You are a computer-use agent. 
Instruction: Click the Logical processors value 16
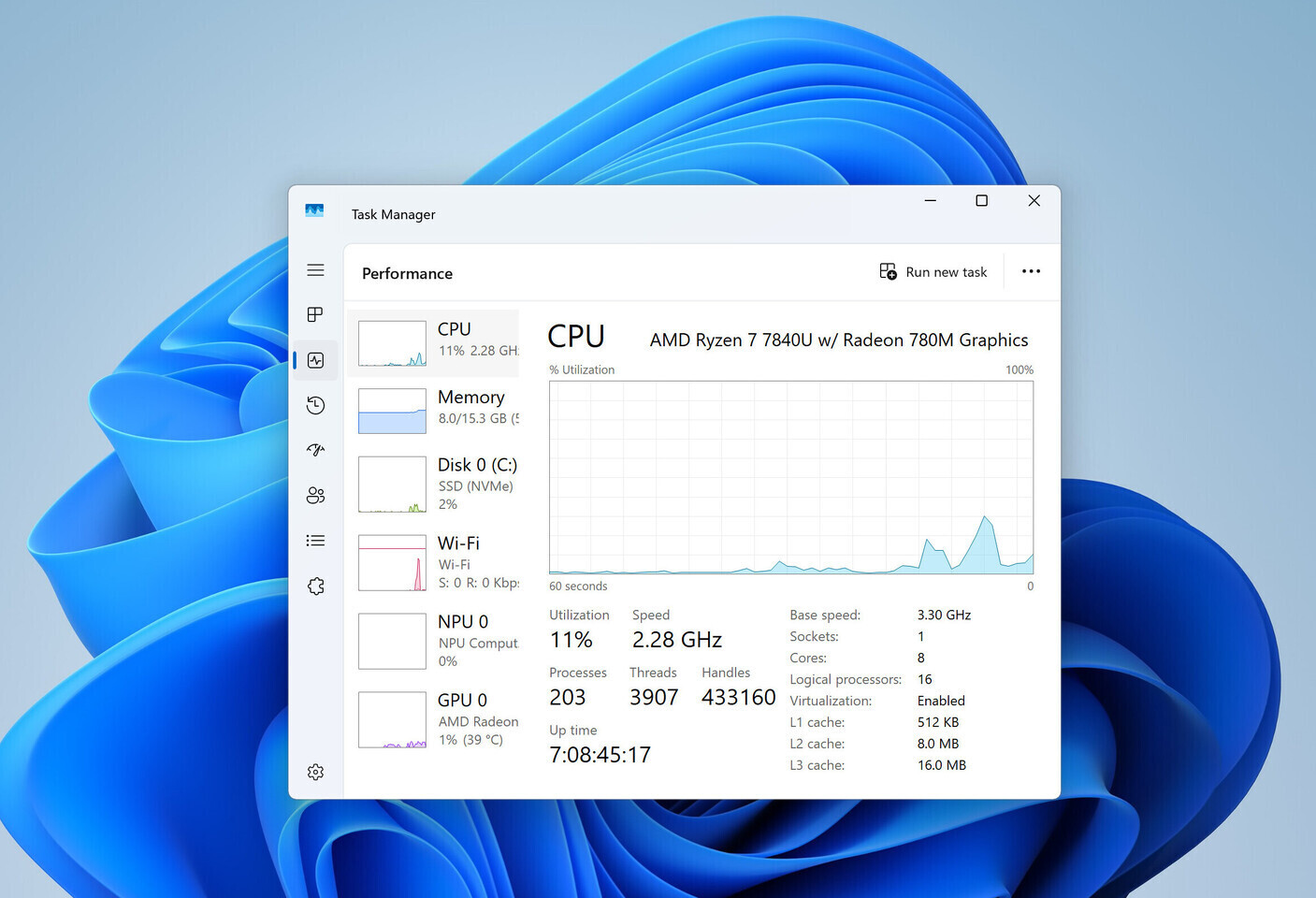(924, 679)
